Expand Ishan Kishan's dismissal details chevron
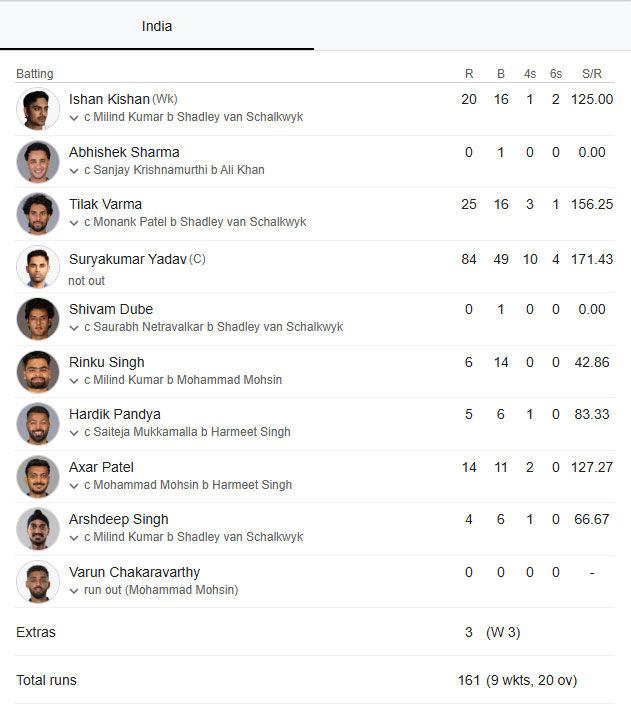 pyautogui.click(x=74, y=118)
